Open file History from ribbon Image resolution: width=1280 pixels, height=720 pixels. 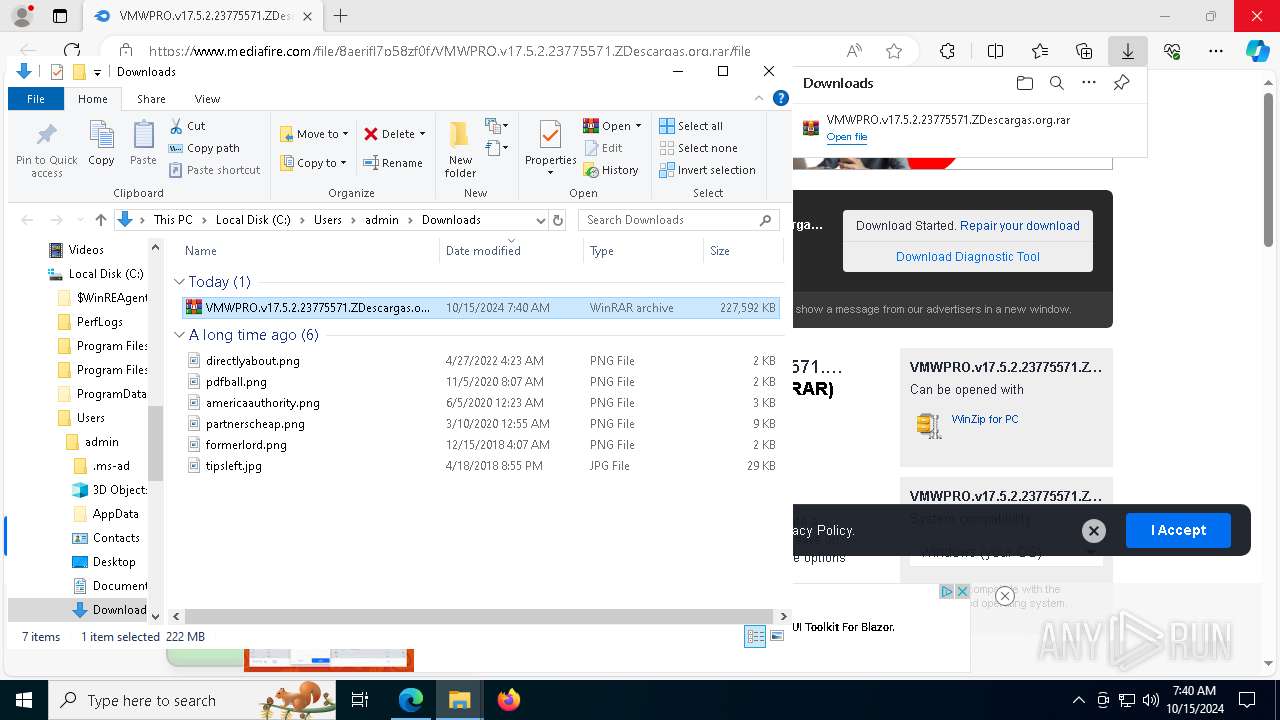[x=611, y=170]
